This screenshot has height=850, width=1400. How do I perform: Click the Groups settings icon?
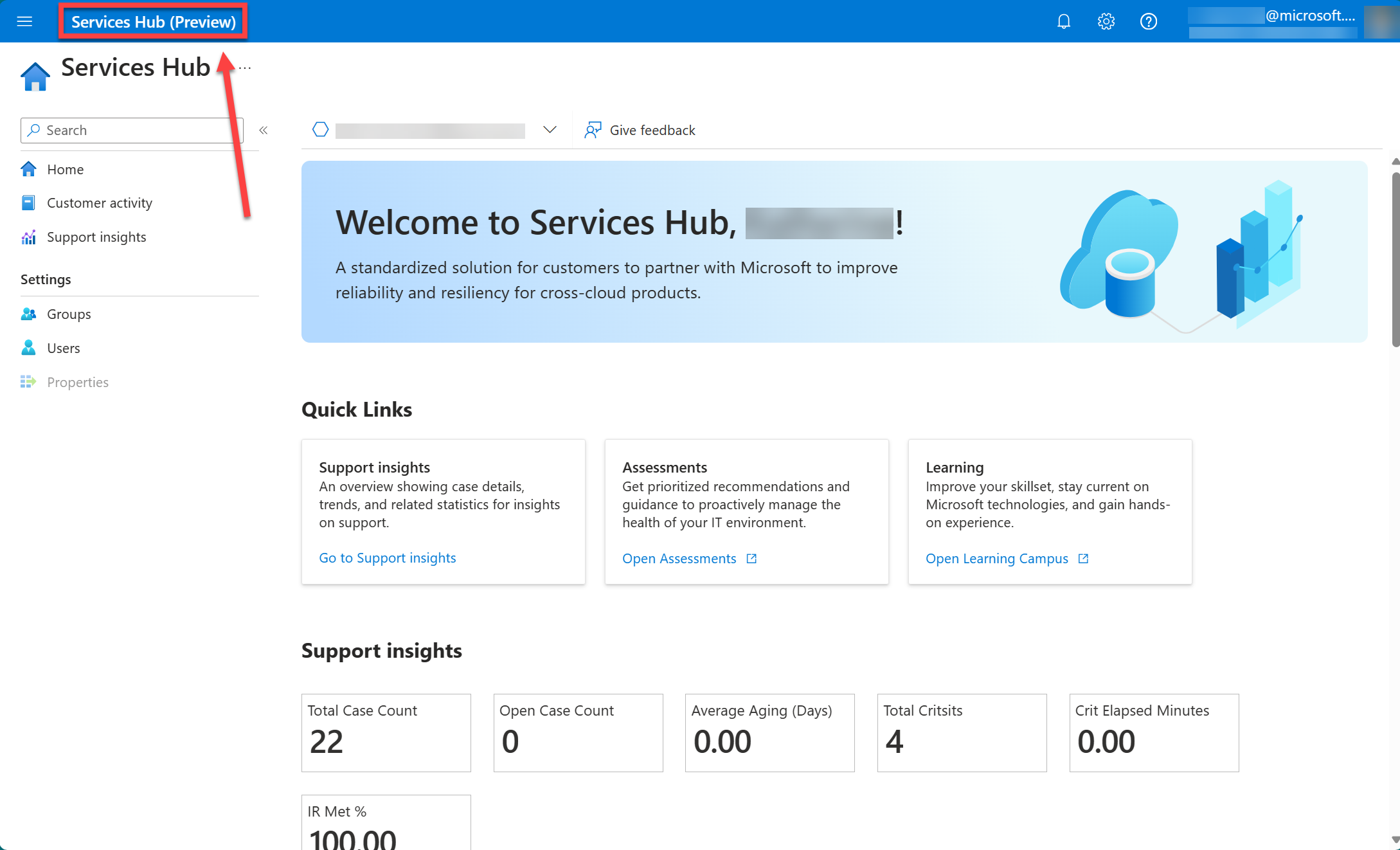29,313
